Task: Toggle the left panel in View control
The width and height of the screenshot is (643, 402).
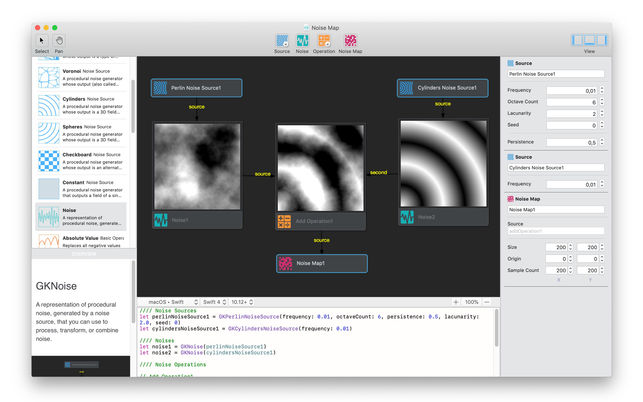Action: 577,40
